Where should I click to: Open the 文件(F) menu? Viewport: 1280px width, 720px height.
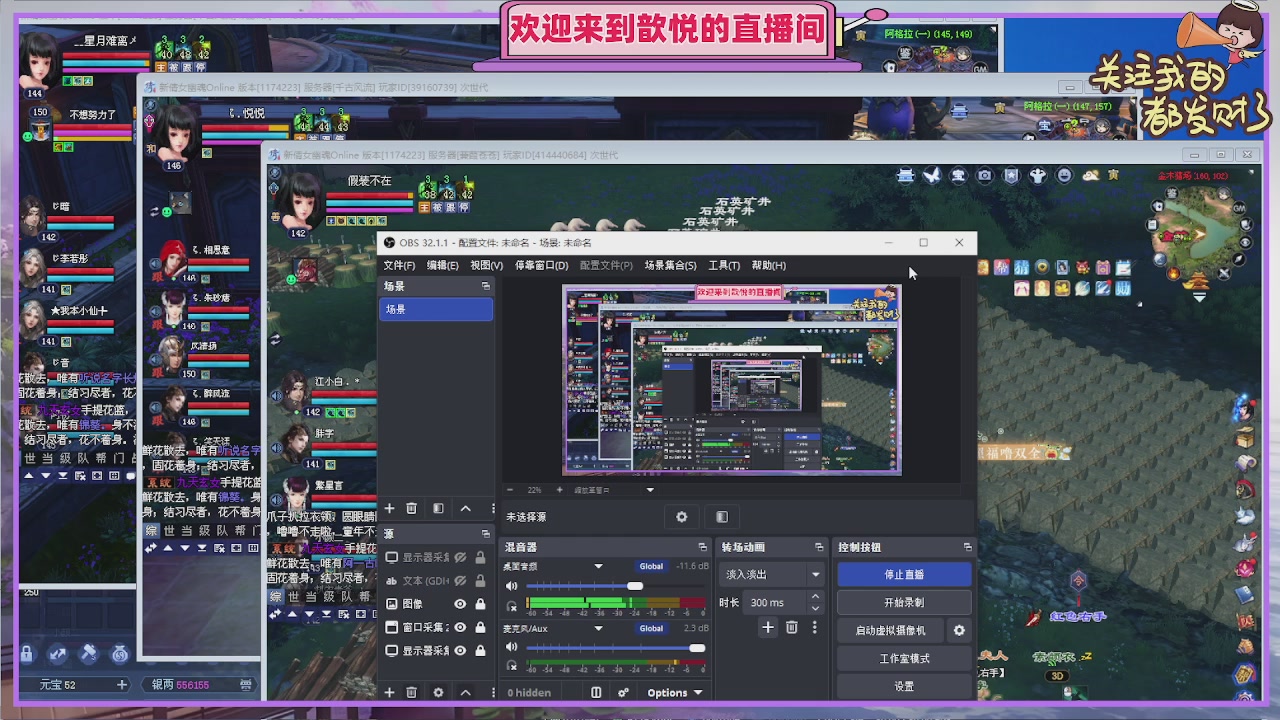click(x=399, y=265)
